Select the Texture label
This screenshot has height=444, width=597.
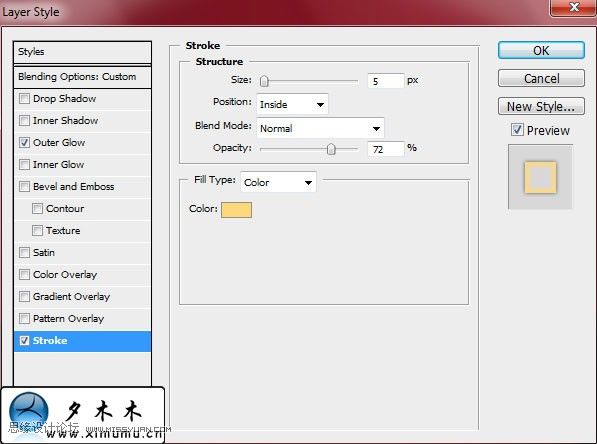(63, 231)
